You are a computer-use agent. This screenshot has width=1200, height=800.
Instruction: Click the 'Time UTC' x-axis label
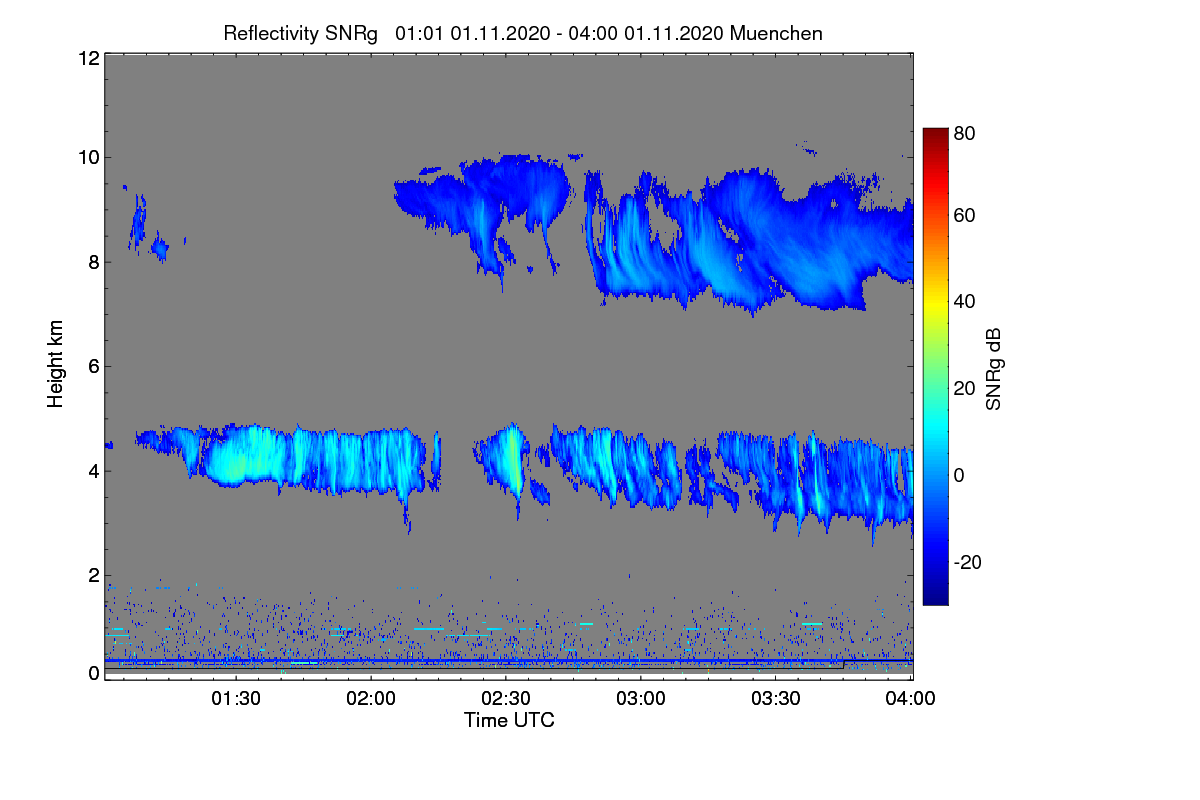tap(509, 720)
